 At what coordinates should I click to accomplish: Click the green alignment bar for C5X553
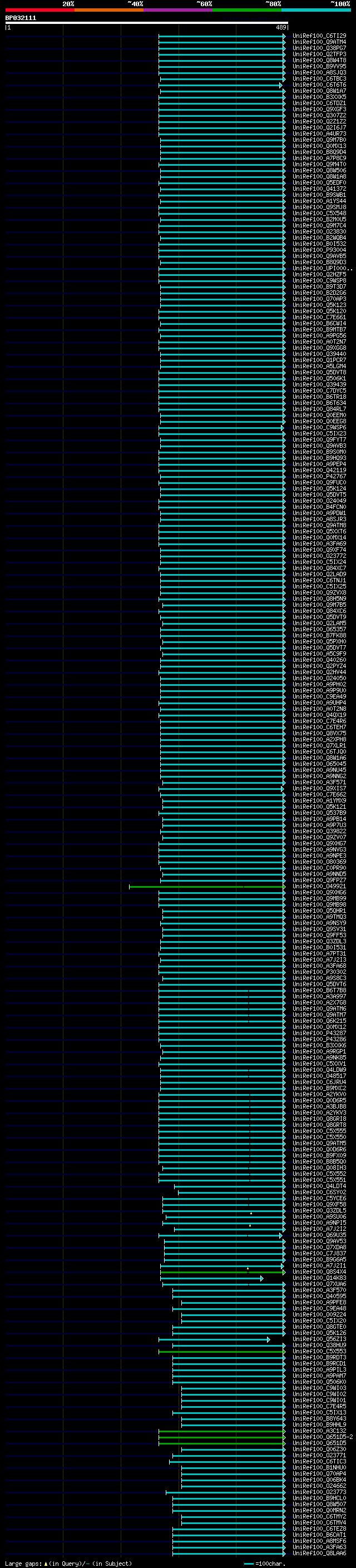(x=222, y=1351)
